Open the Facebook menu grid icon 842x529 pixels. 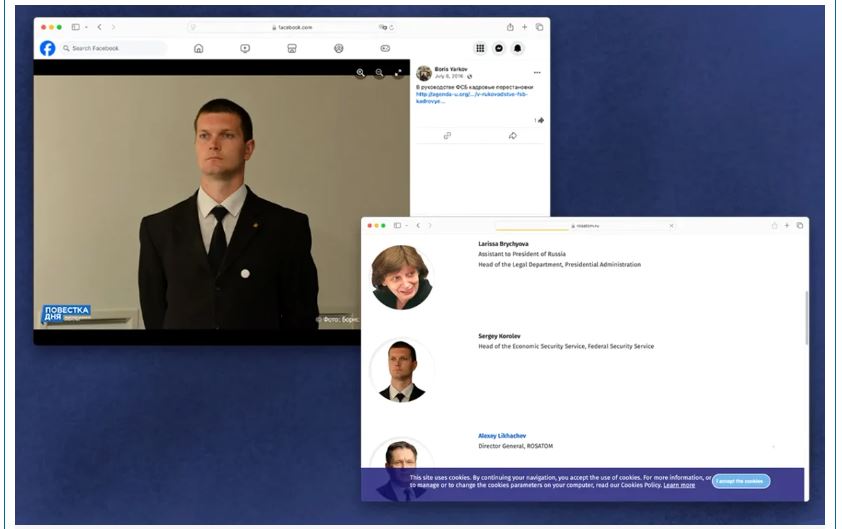pos(480,48)
